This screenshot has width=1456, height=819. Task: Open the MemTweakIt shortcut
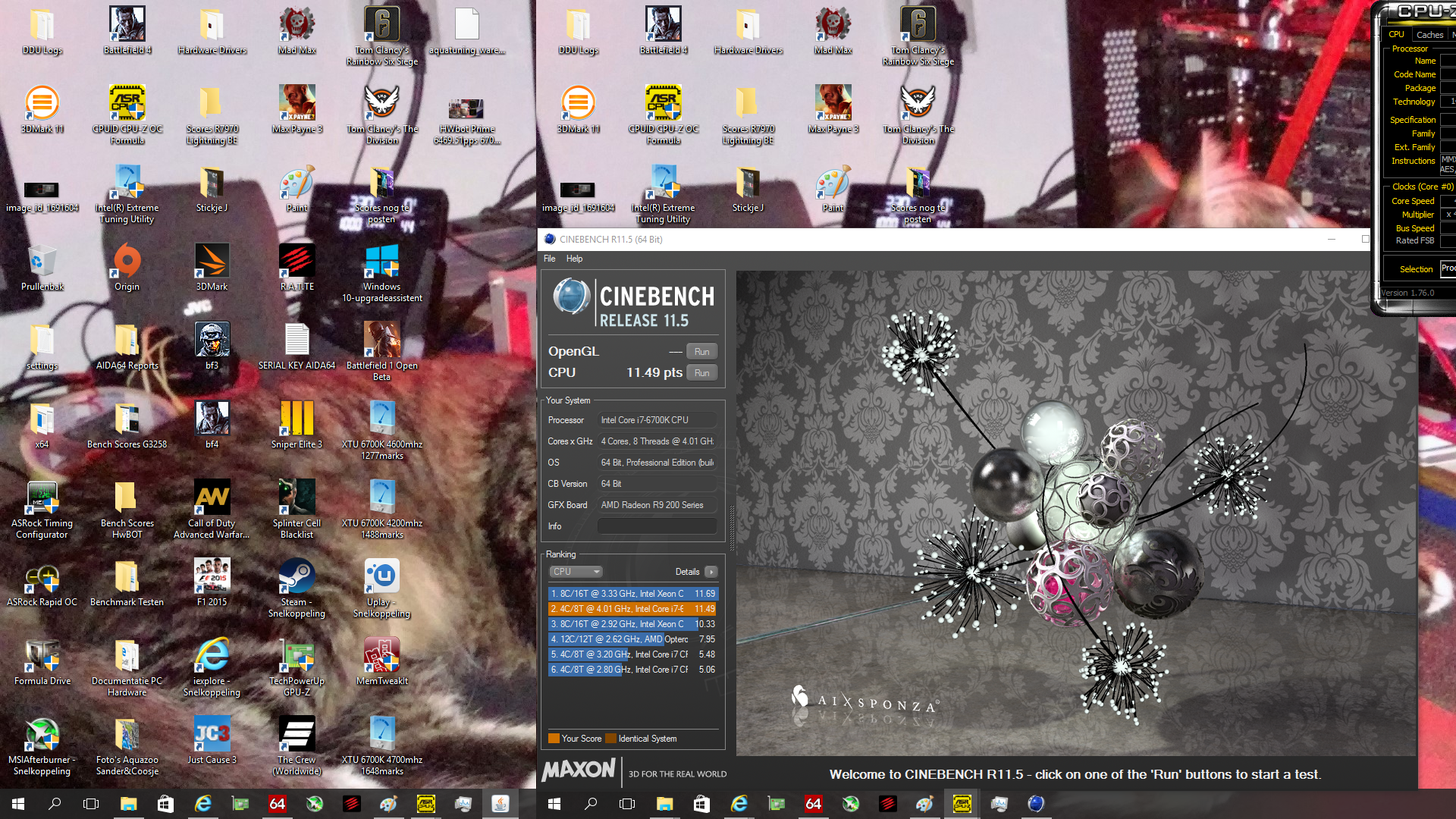pos(381,661)
